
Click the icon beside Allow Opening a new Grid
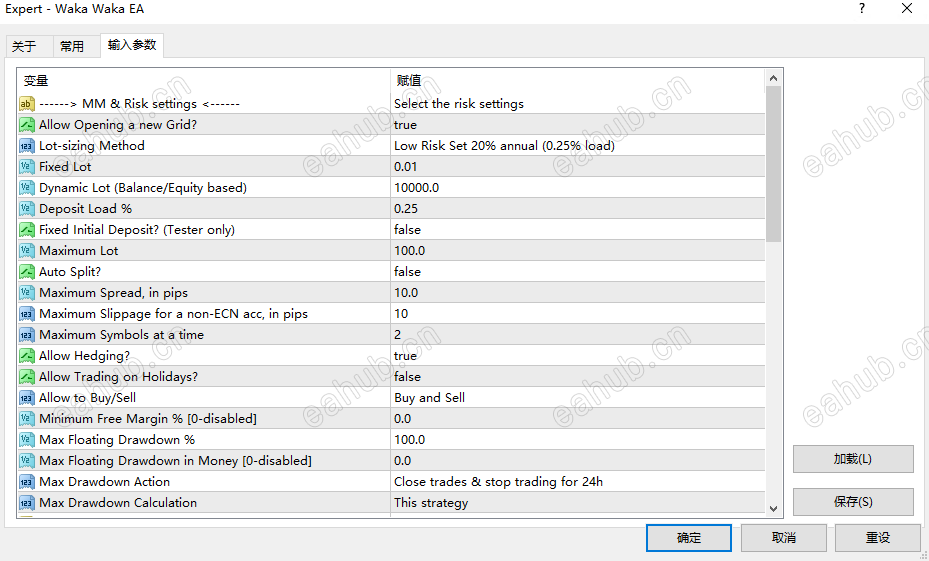pyautogui.click(x=27, y=125)
